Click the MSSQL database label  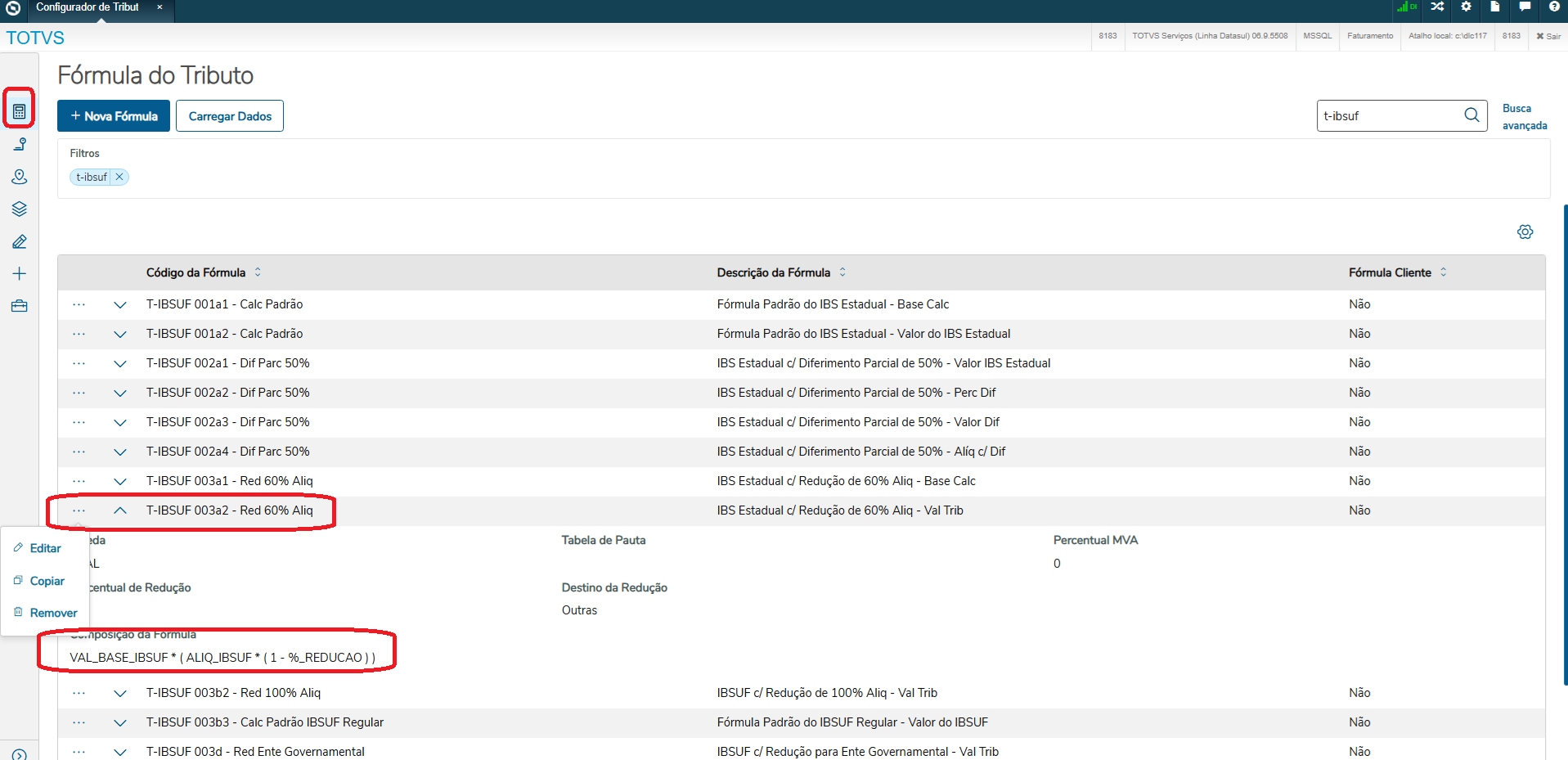click(x=1317, y=36)
